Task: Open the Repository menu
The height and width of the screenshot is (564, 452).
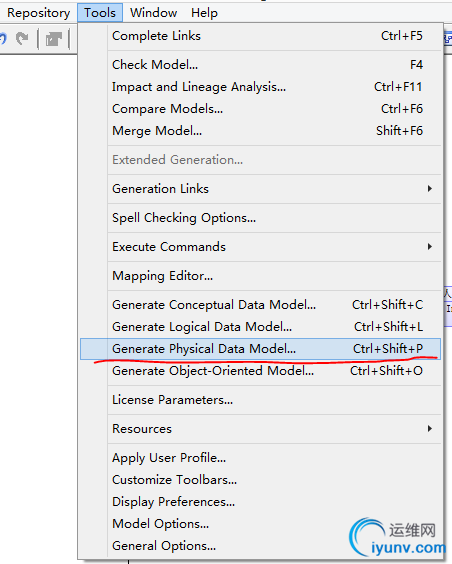Action: pos(38,13)
